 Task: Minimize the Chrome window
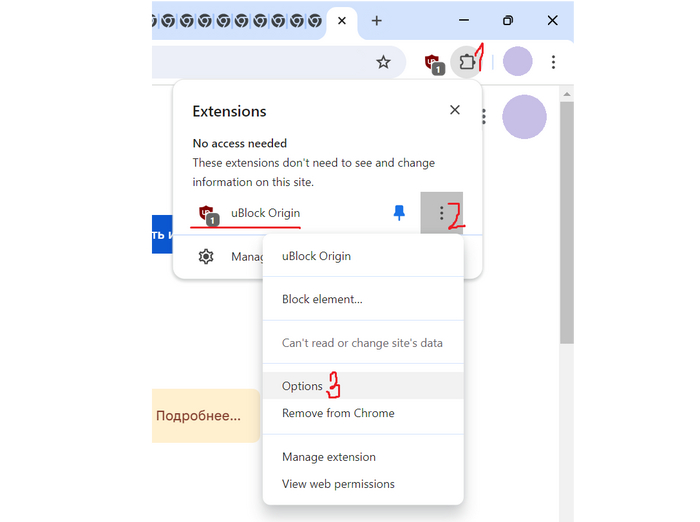(x=464, y=21)
